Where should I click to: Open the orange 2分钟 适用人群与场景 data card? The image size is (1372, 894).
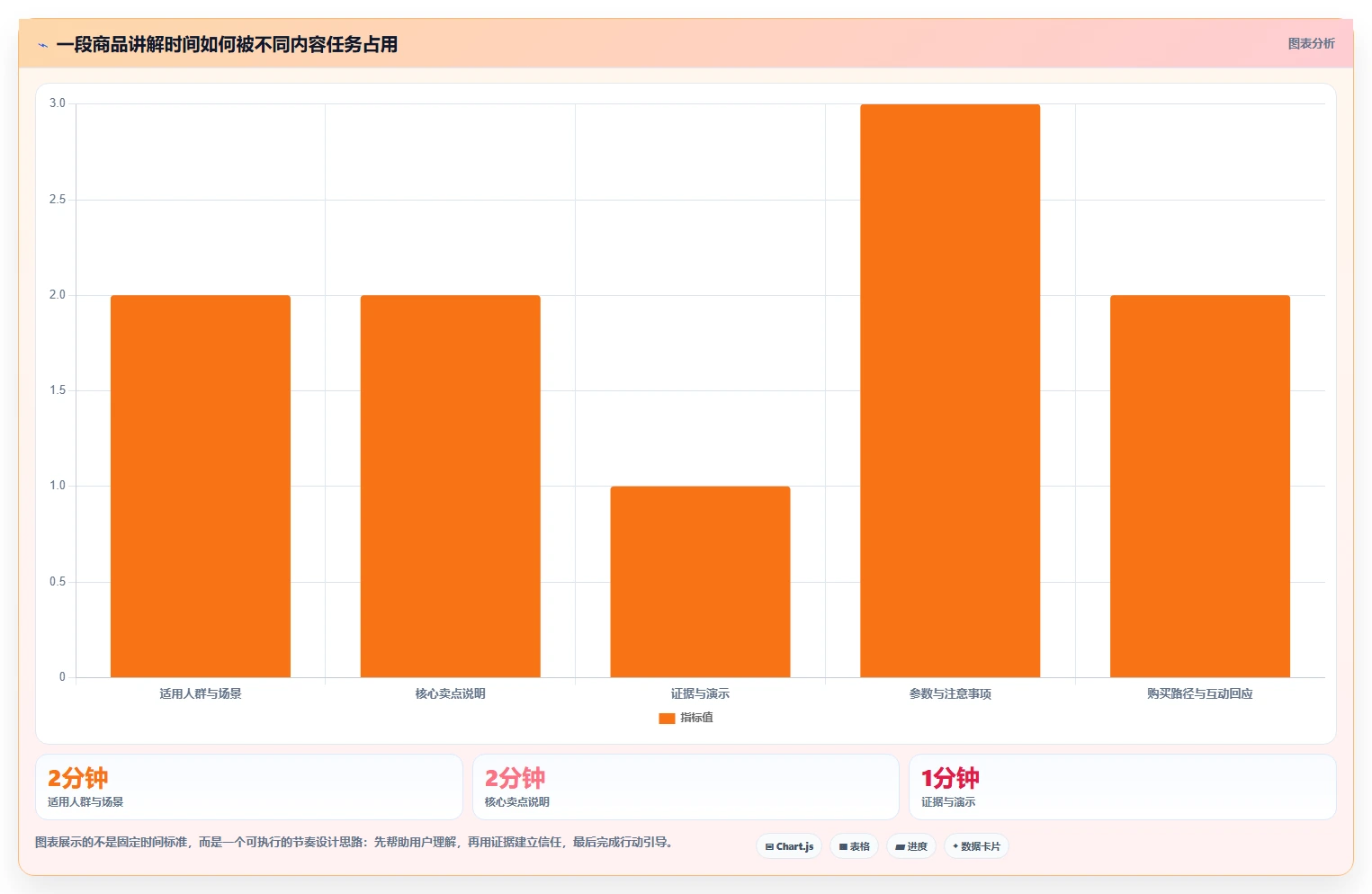coord(249,787)
